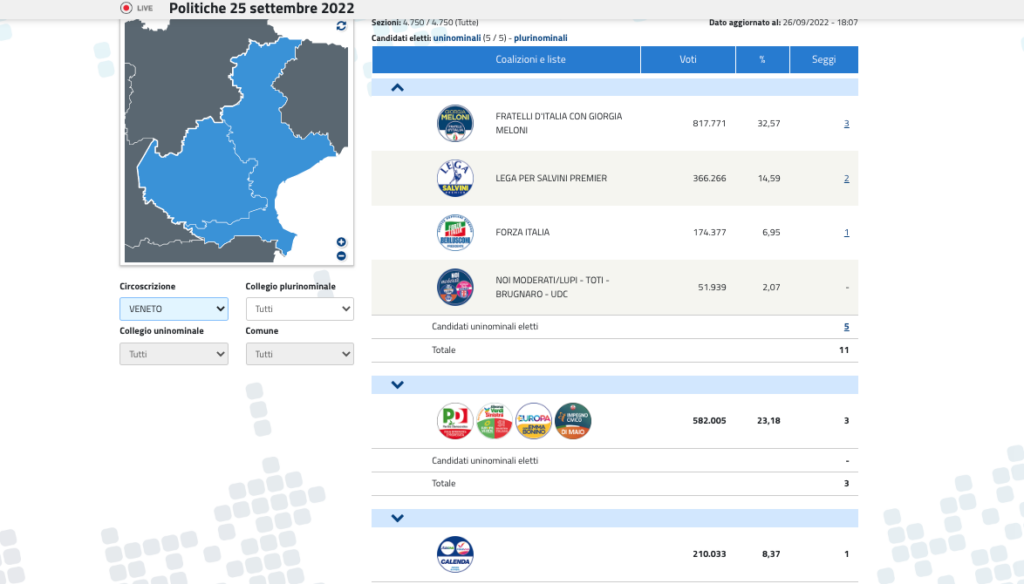Click vote count 817.771
Screen dimensions: 1024x584
(709, 123)
